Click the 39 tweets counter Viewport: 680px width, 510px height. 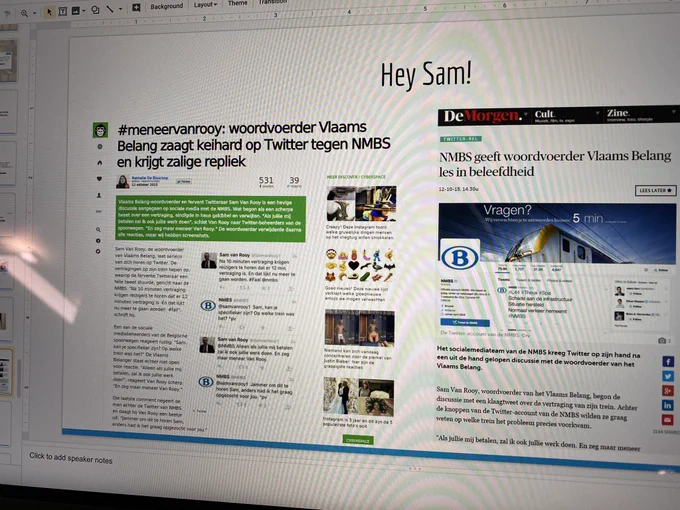click(x=294, y=182)
